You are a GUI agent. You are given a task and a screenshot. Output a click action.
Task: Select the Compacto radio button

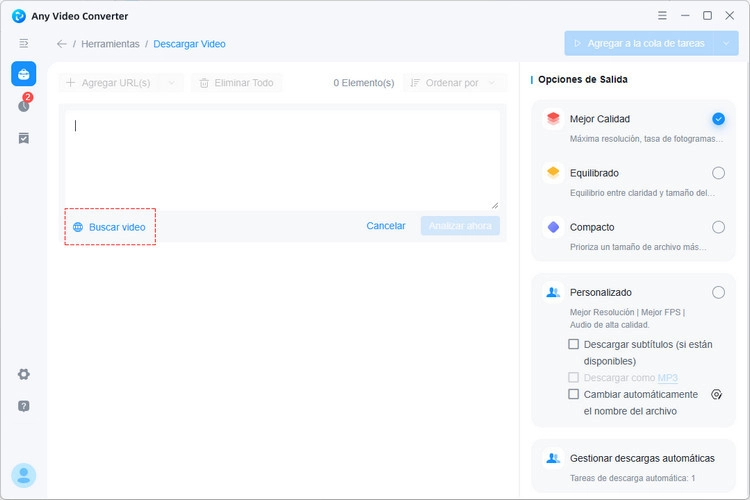(x=718, y=227)
